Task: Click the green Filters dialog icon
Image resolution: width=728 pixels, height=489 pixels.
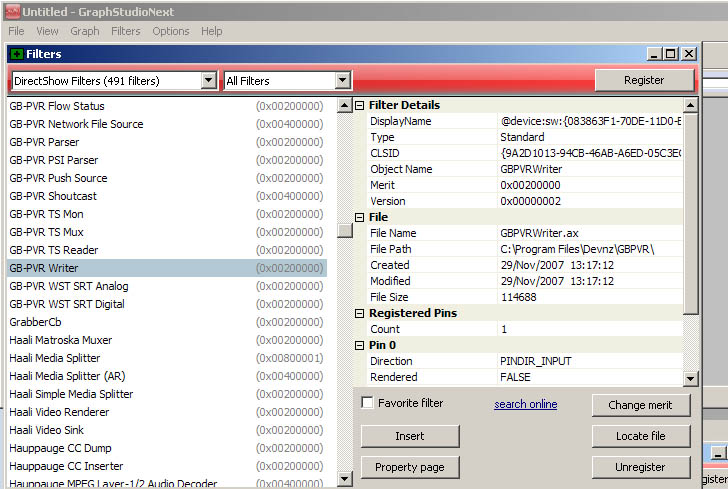Action: (x=16, y=54)
